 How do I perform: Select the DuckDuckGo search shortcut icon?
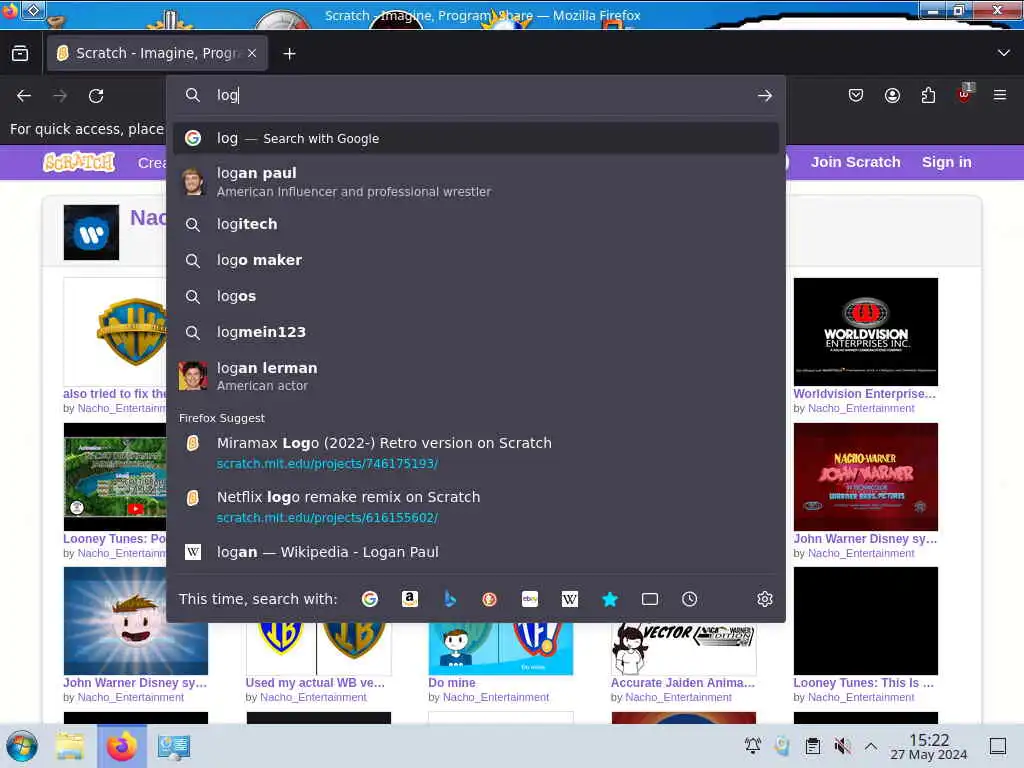489,599
